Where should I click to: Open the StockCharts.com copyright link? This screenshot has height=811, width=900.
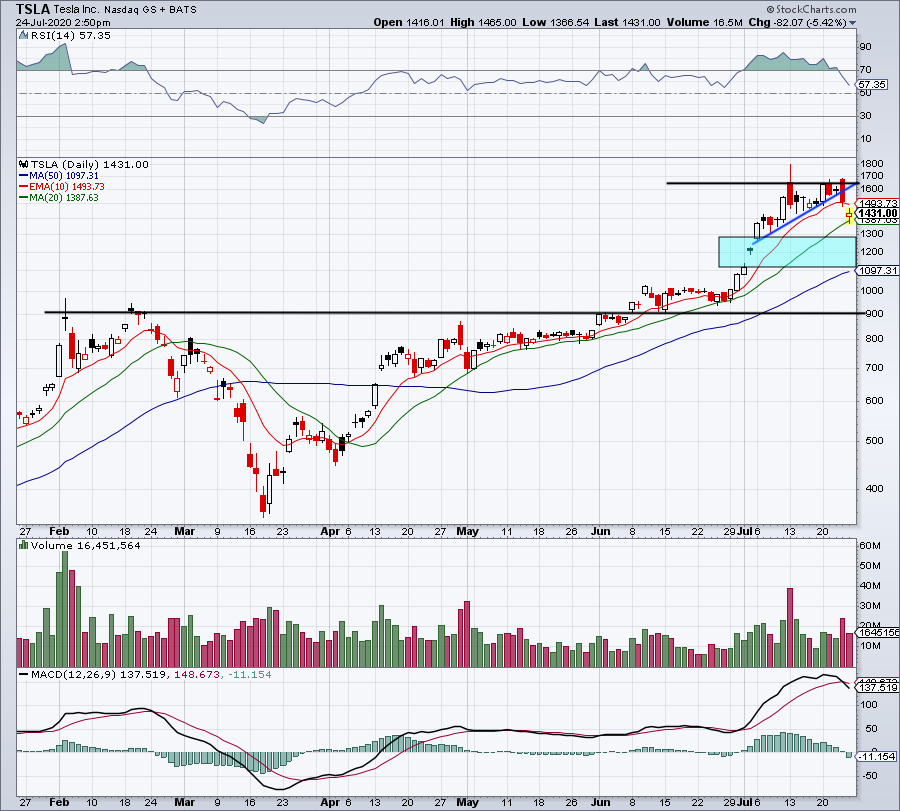811,9
